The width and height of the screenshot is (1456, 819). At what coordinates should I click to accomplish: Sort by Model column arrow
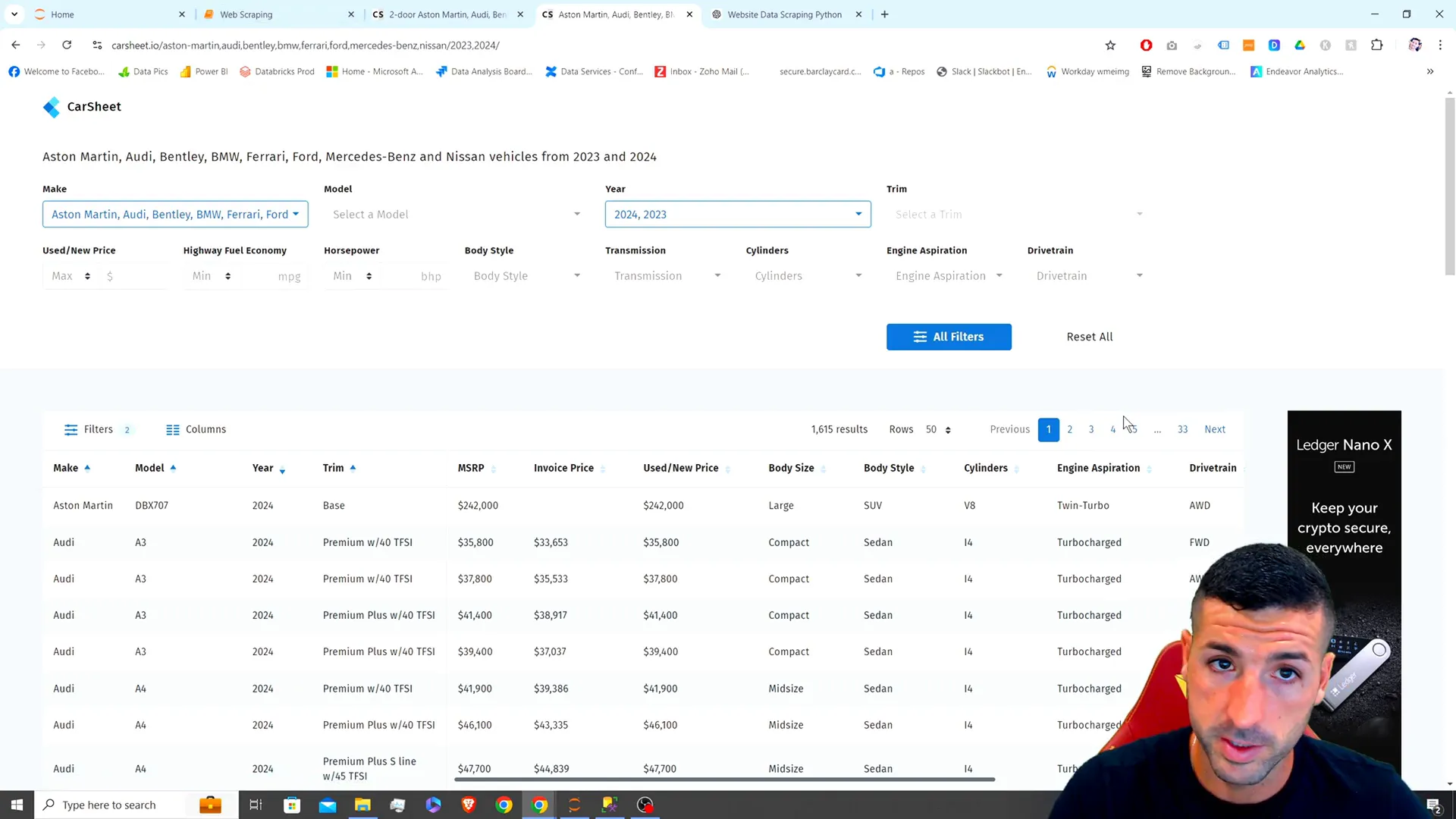[173, 468]
